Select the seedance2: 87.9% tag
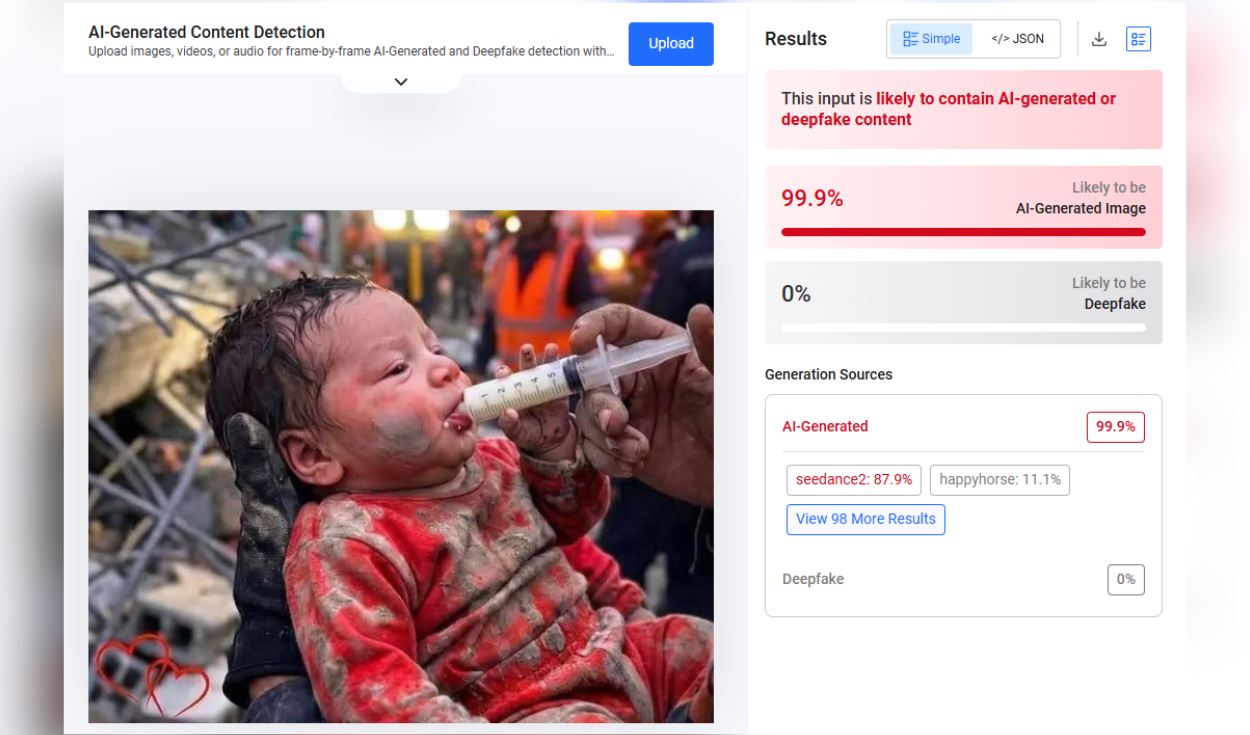This screenshot has width=1250, height=735. point(854,480)
